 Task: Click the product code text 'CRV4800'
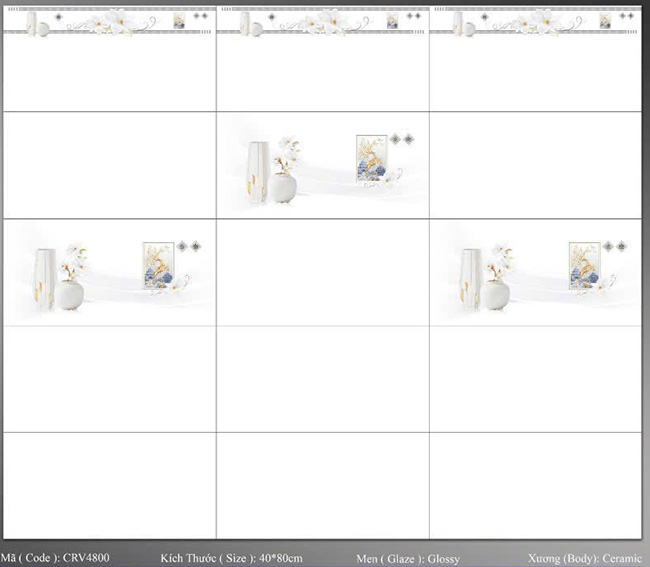(86, 557)
